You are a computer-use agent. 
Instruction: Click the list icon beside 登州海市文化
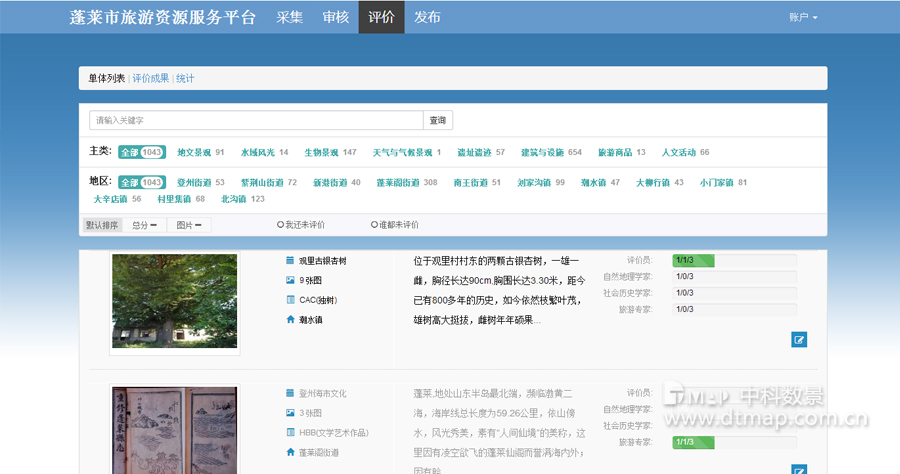290,393
